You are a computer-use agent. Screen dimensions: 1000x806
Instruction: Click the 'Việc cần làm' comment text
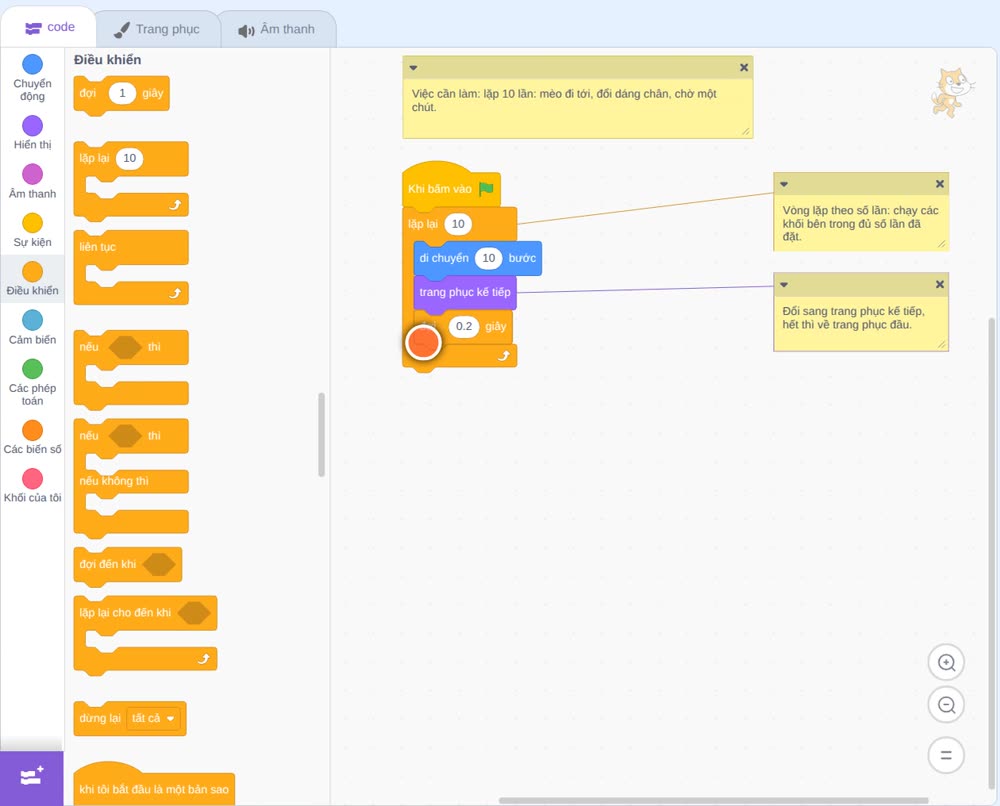click(564, 101)
